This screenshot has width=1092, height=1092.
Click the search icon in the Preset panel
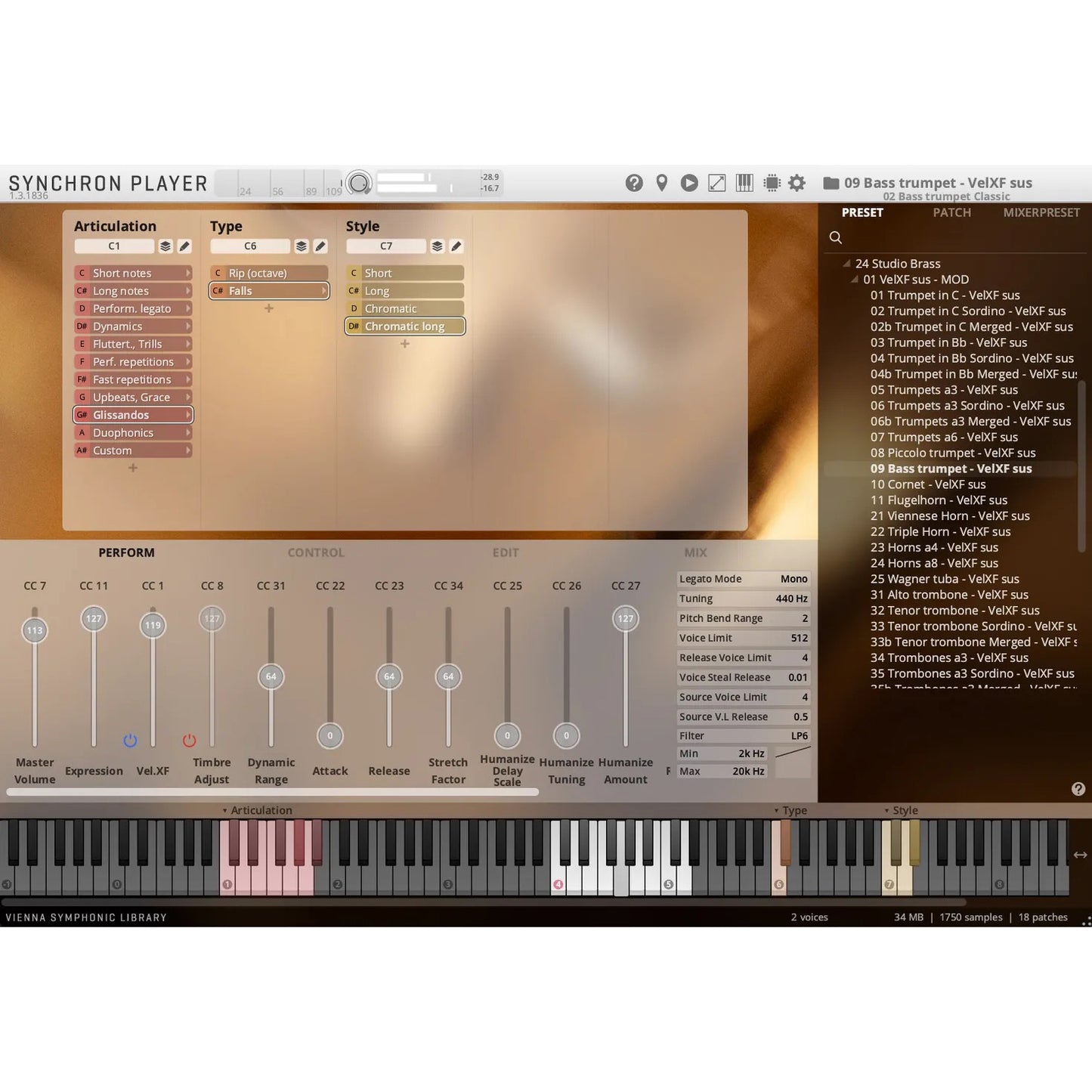[836, 237]
